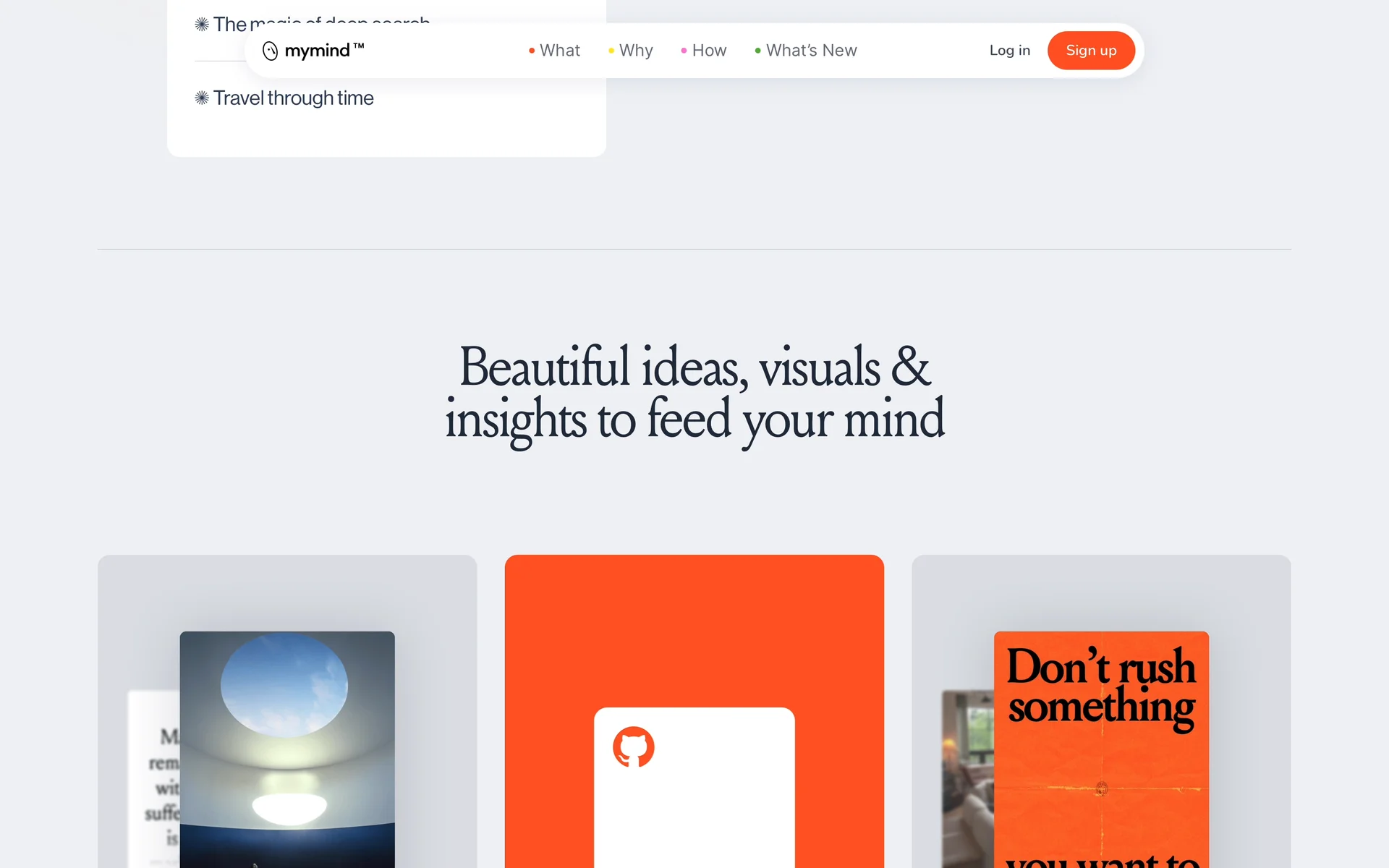The width and height of the screenshot is (1389, 868).
Task: Open the What menu item
Action: tap(560, 51)
